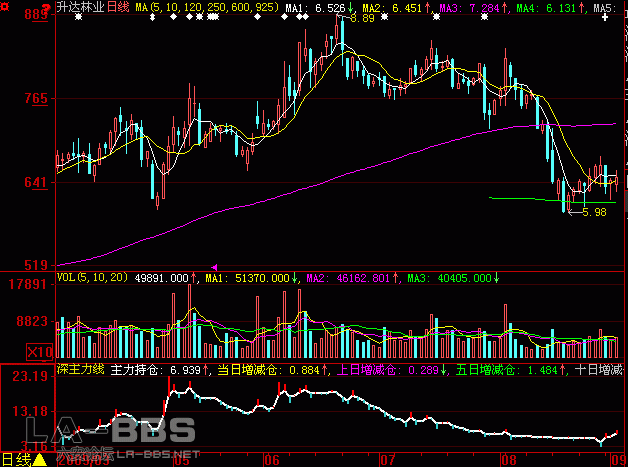Click the 日线 period label beside stock name
The image size is (628, 467).
click(x=117, y=8)
